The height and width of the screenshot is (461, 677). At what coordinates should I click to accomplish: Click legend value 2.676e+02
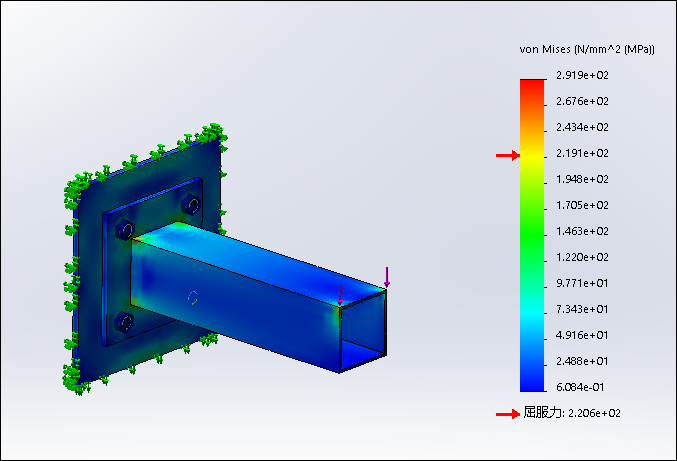point(582,101)
